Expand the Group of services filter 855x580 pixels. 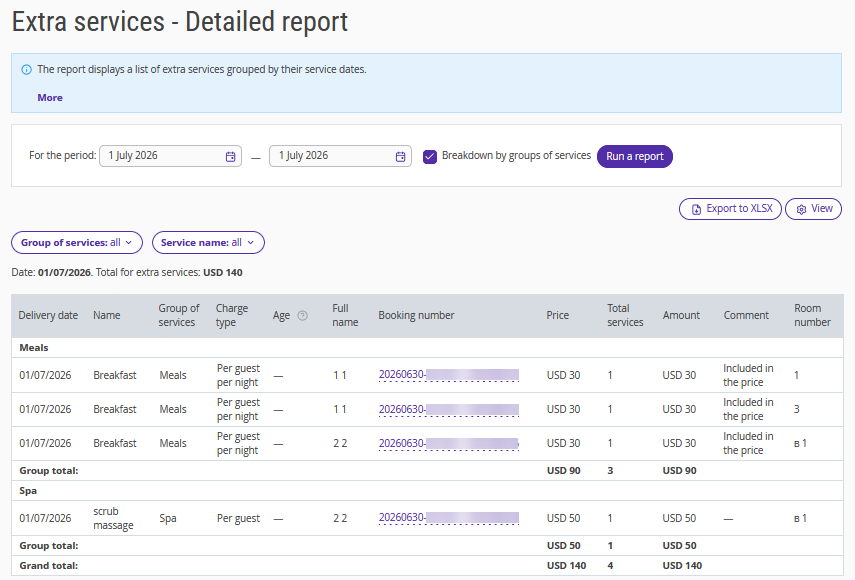(x=77, y=243)
